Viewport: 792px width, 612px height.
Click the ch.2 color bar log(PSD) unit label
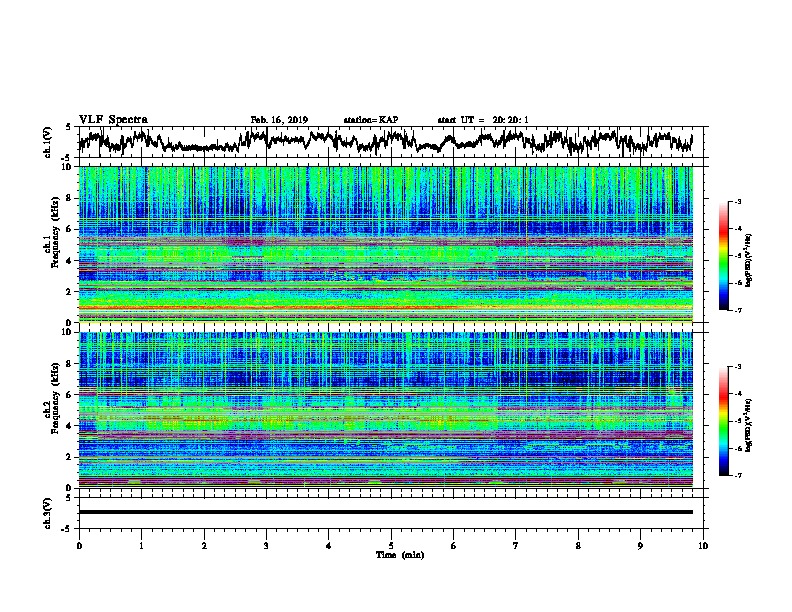click(749, 426)
